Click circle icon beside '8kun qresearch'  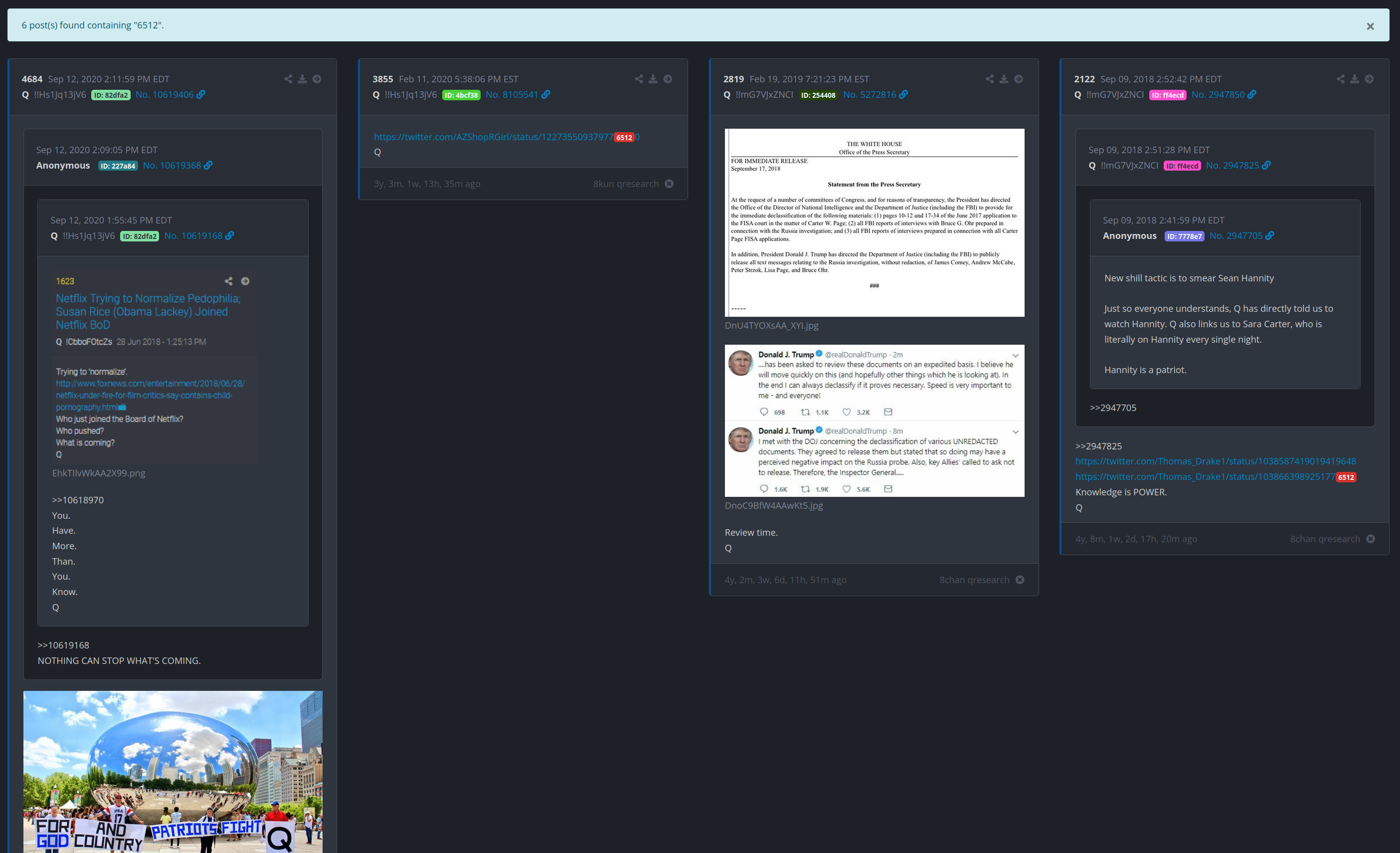pyautogui.click(x=669, y=184)
